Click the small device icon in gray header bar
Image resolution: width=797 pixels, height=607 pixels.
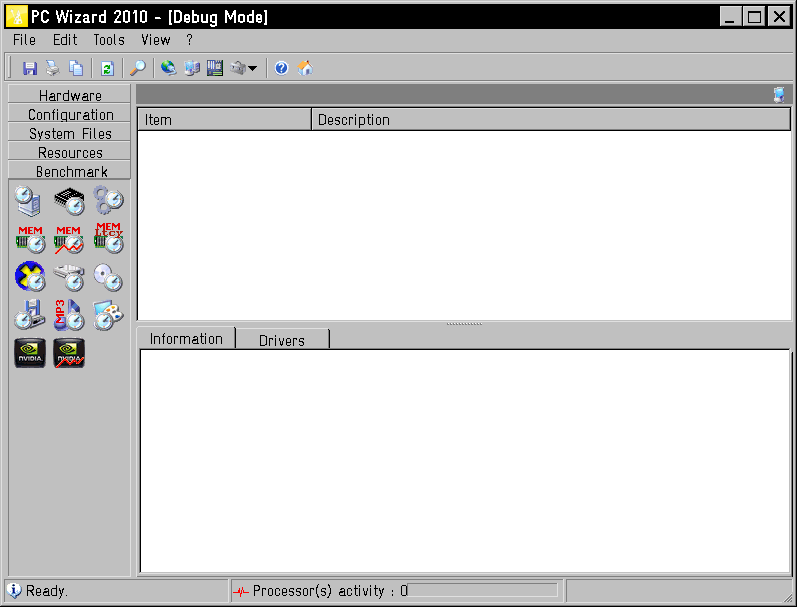tap(779, 95)
